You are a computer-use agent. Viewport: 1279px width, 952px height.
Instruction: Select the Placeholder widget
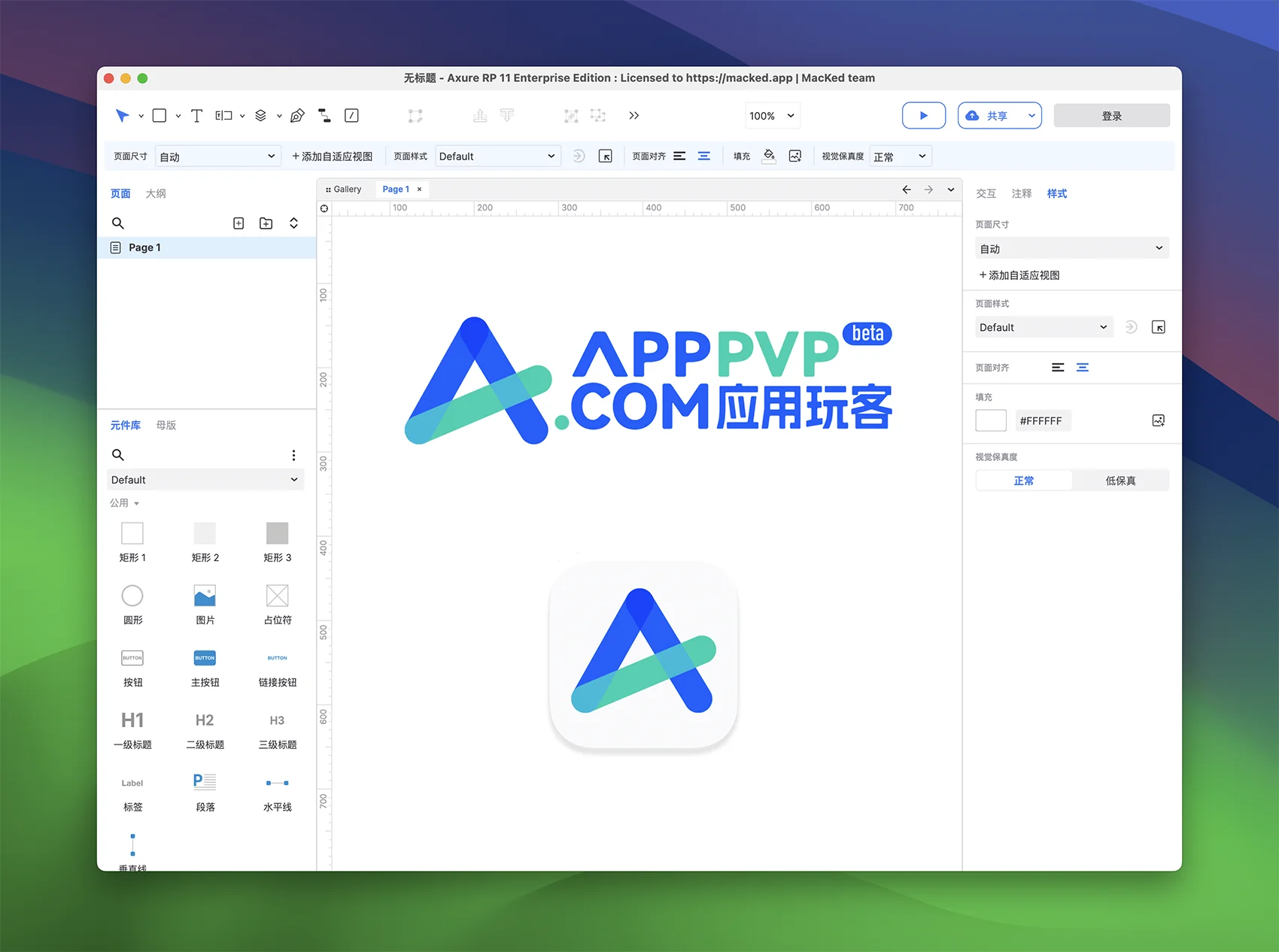(x=278, y=604)
